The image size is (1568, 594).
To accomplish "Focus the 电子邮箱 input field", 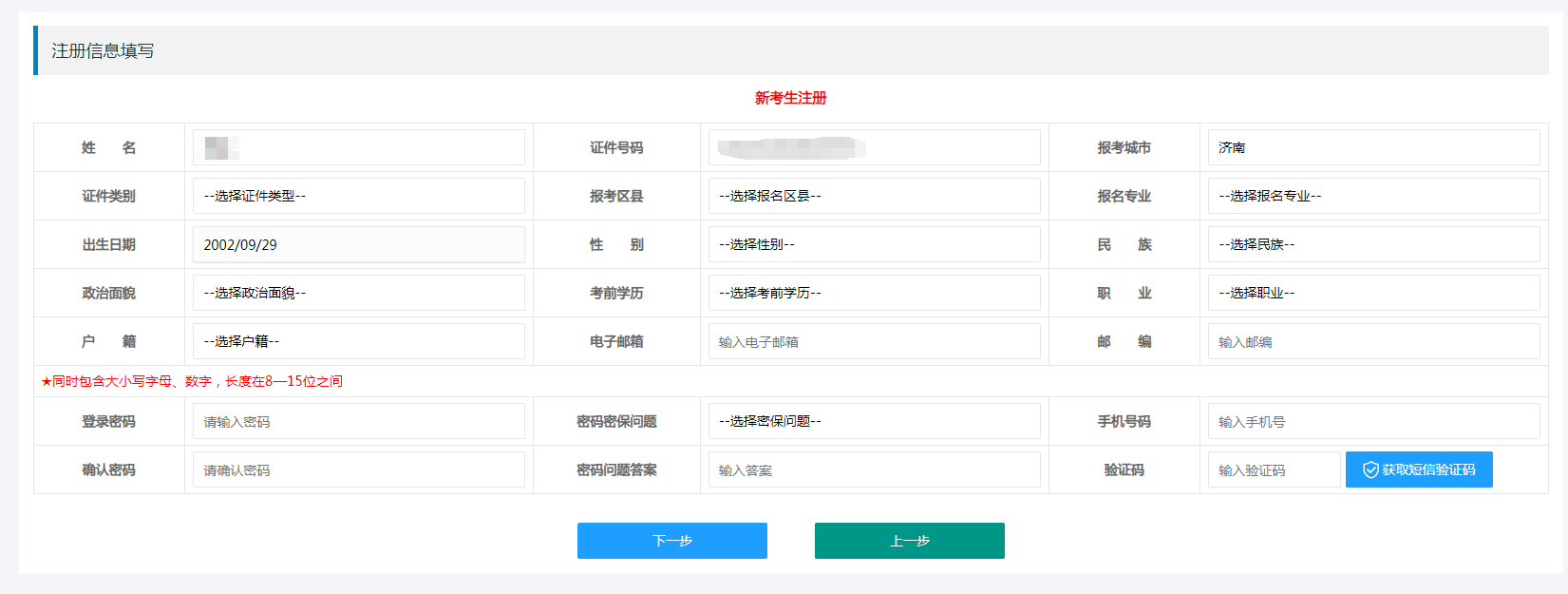I will click(x=874, y=341).
